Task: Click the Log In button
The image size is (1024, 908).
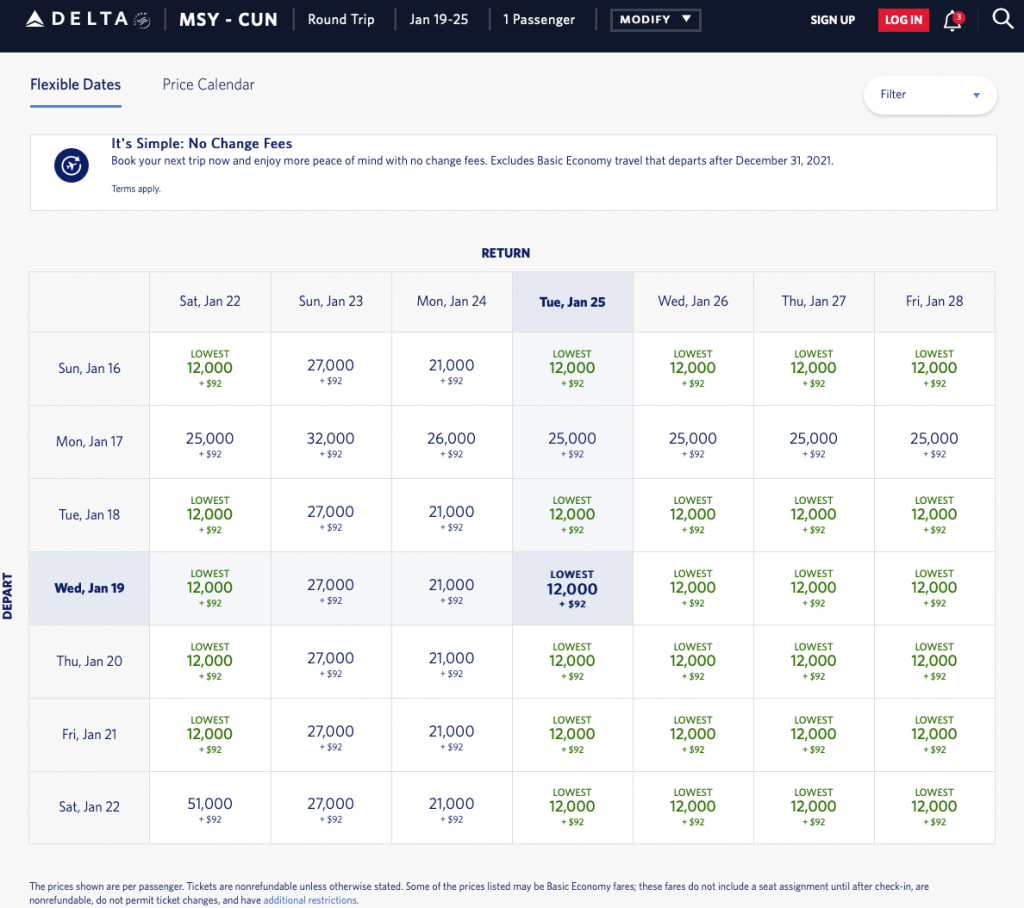Action: point(903,20)
